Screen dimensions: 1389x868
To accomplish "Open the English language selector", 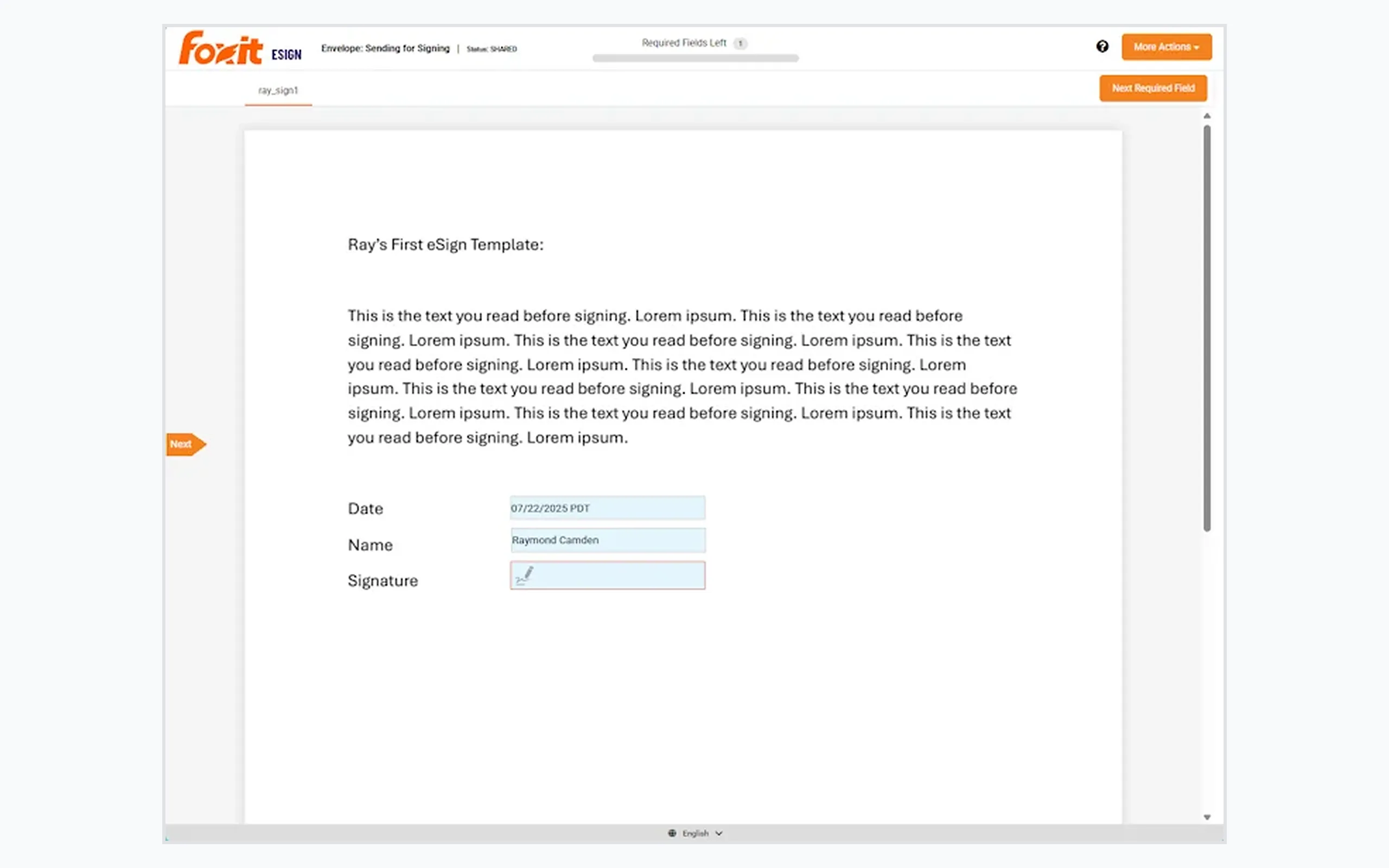I will (x=695, y=833).
